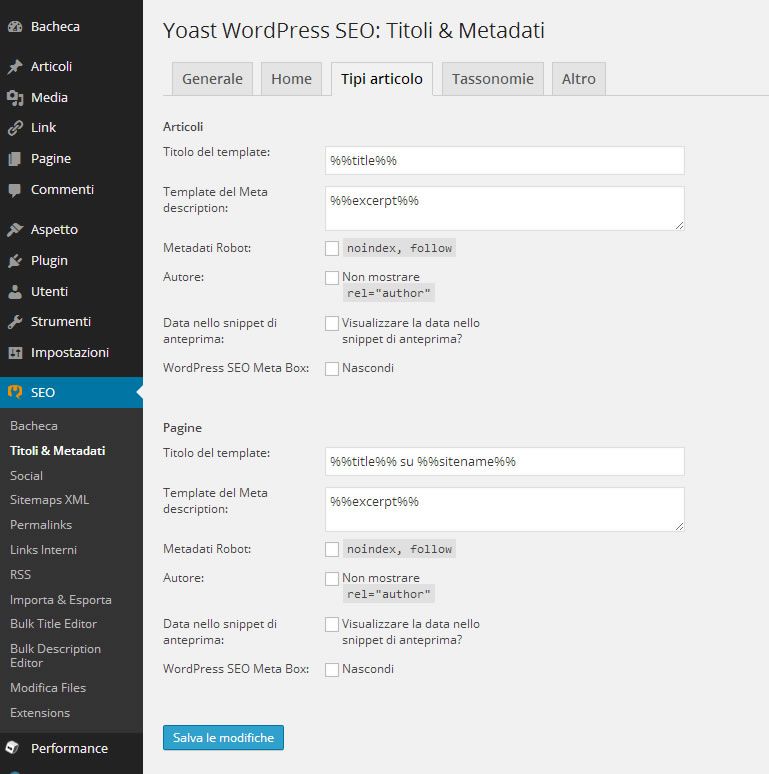Click Articoli meta description textarea
The width and height of the screenshot is (769, 774).
tap(504, 208)
